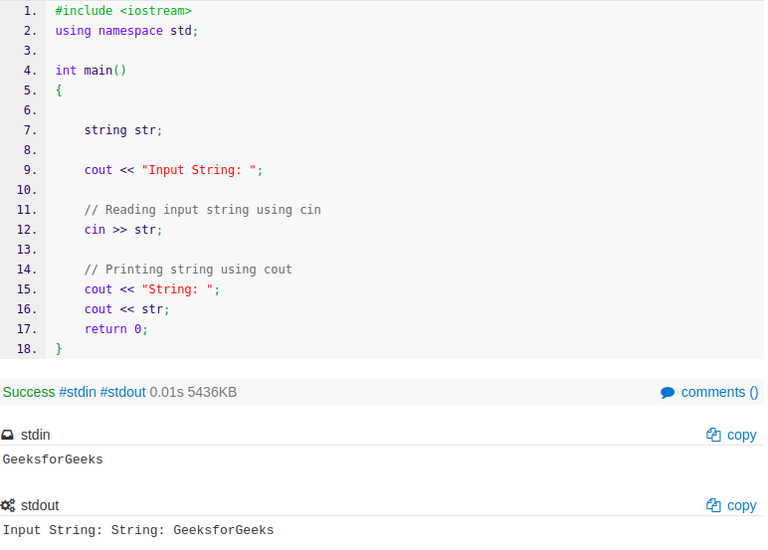The width and height of the screenshot is (768, 550).
Task: Click the copy icon beside stdout
Action: (713, 505)
